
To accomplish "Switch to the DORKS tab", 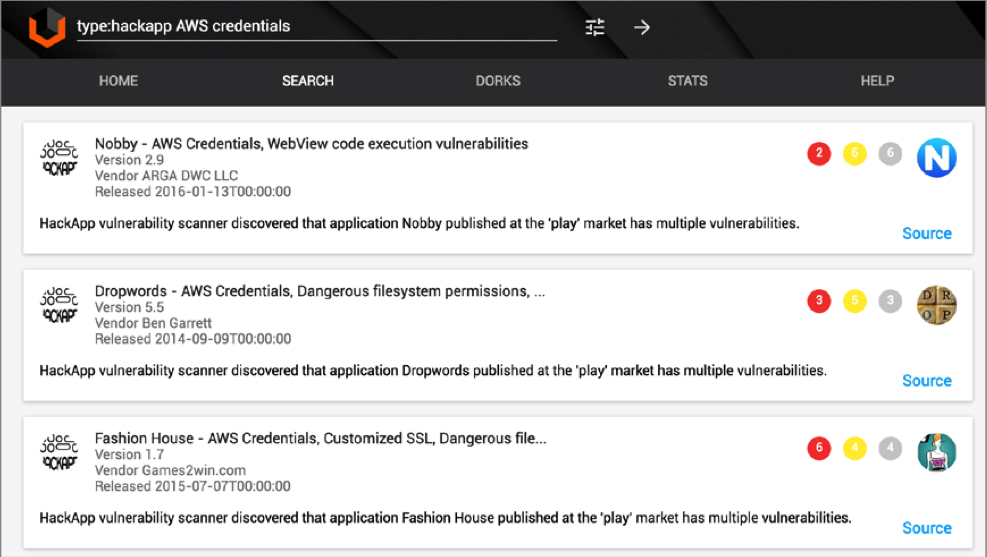I will point(498,81).
